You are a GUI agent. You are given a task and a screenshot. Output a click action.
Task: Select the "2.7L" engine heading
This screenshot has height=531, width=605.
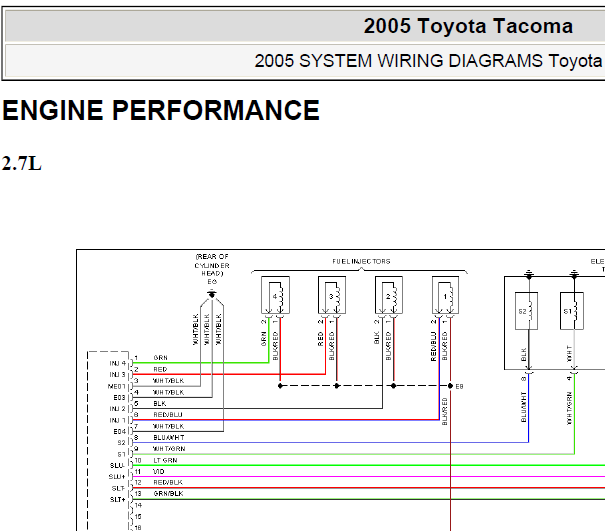pos(22,164)
